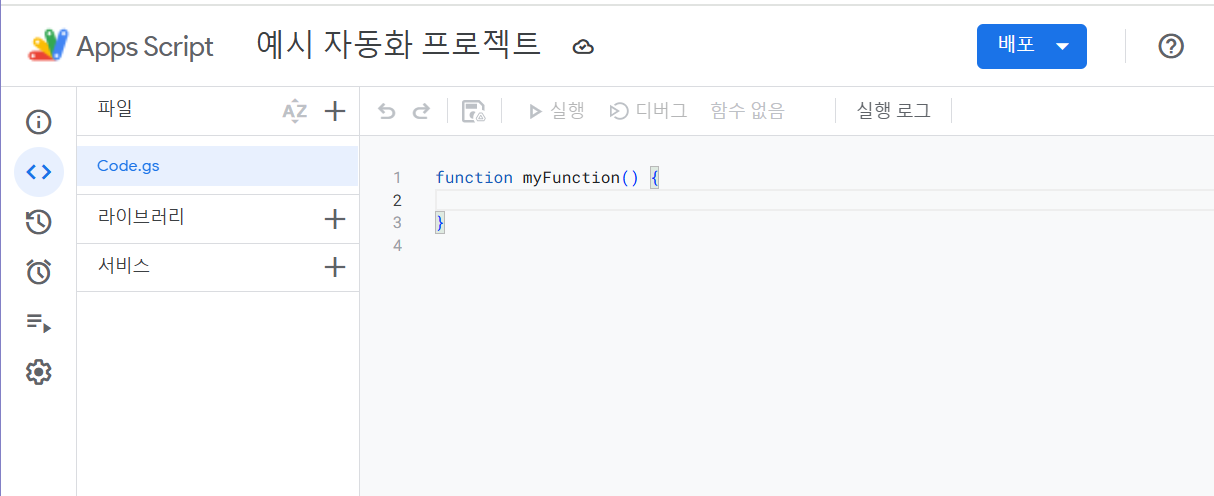Image resolution: width=1214 pixels, height=496 pixels.
Task: Open the 배포 deploy dropdown button
Action: [1032, 46]
